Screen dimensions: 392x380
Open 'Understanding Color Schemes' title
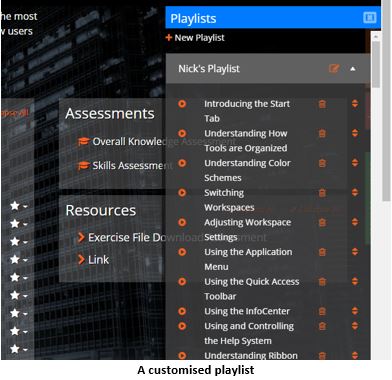(x=247, y=170)
